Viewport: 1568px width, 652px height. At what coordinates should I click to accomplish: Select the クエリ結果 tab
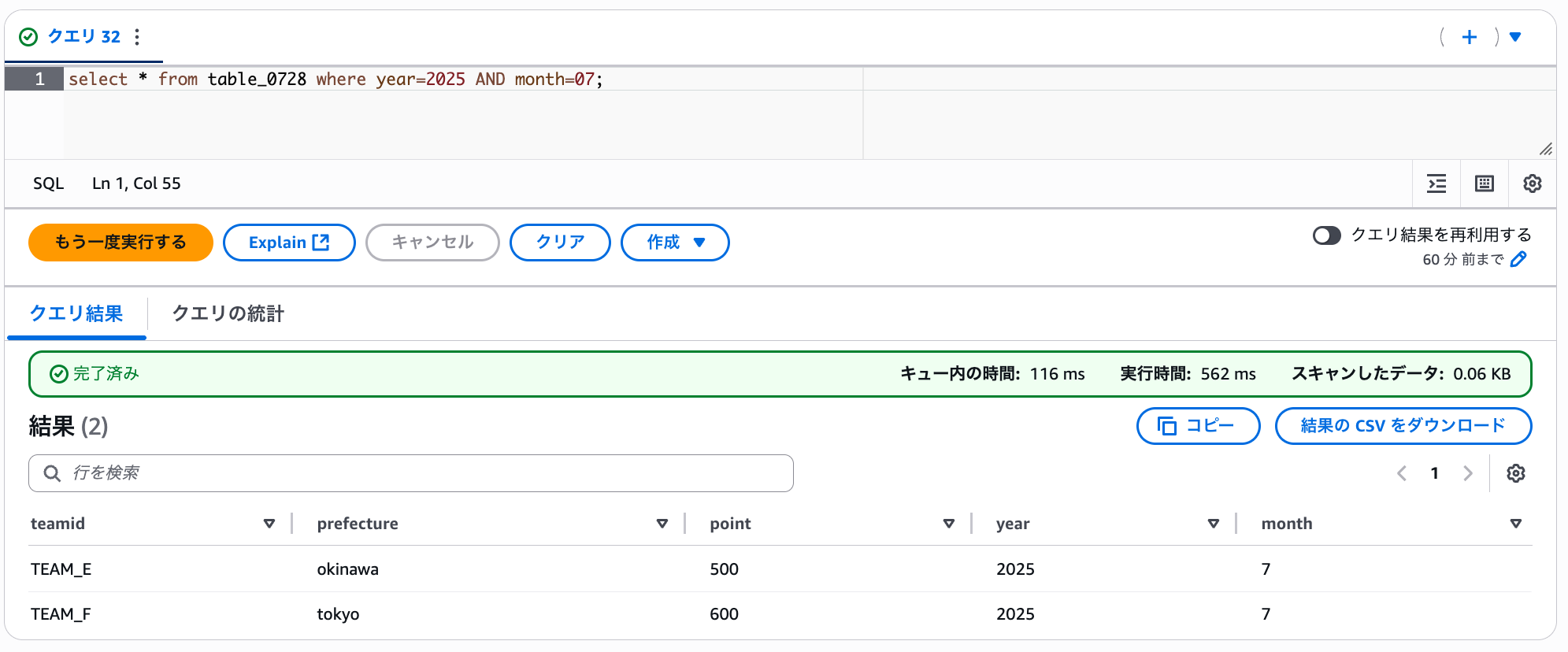point(76,313)
